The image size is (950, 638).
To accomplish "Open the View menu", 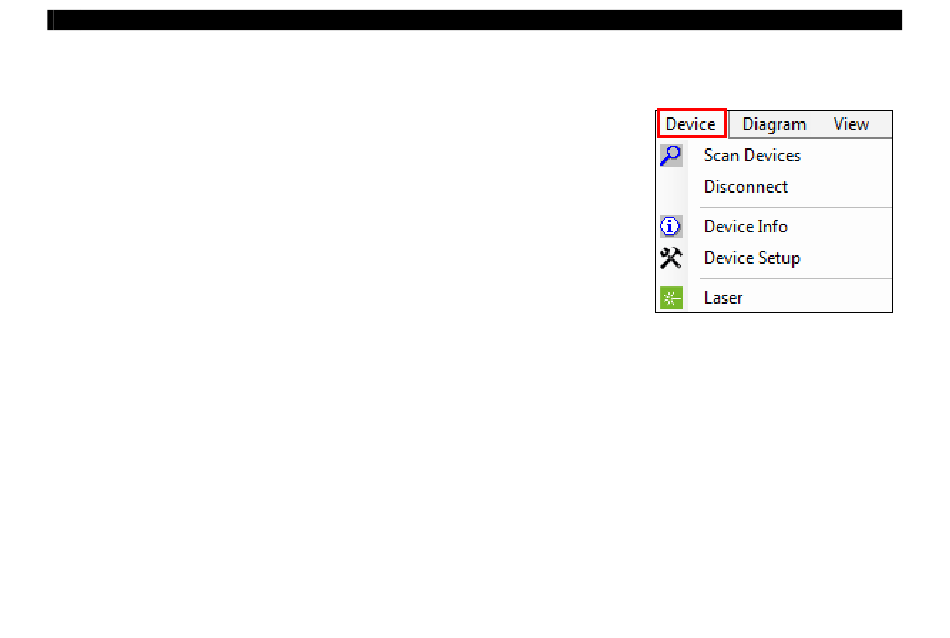I will (851, 124).
